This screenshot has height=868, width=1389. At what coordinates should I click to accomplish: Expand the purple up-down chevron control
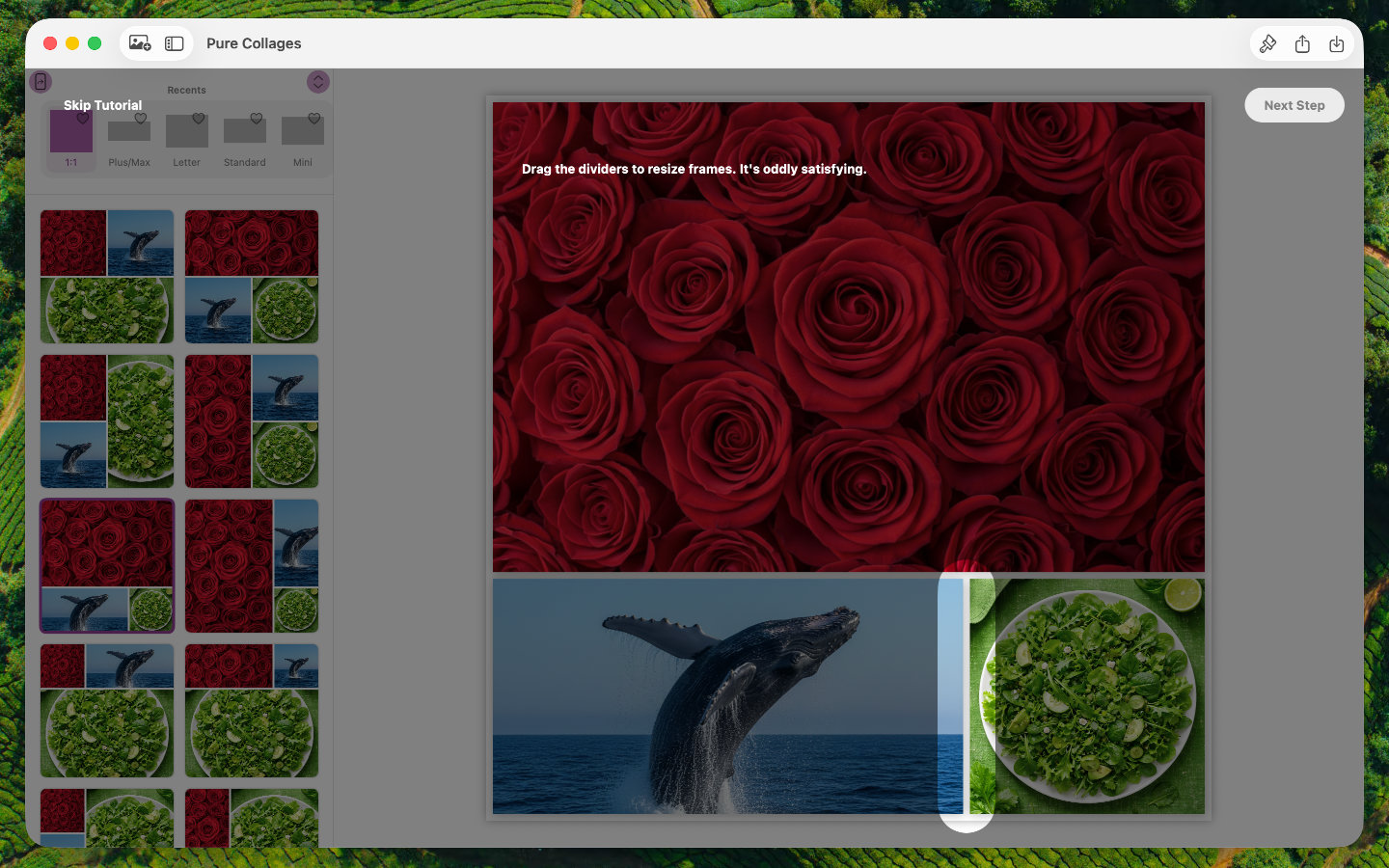coord(318,82)
